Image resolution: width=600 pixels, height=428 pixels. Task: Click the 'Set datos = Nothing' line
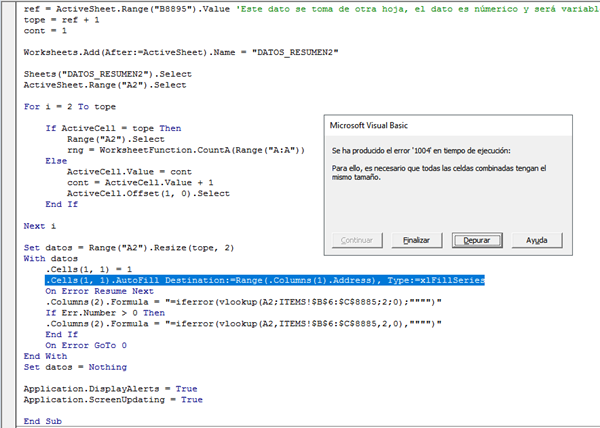click(75, 367)
